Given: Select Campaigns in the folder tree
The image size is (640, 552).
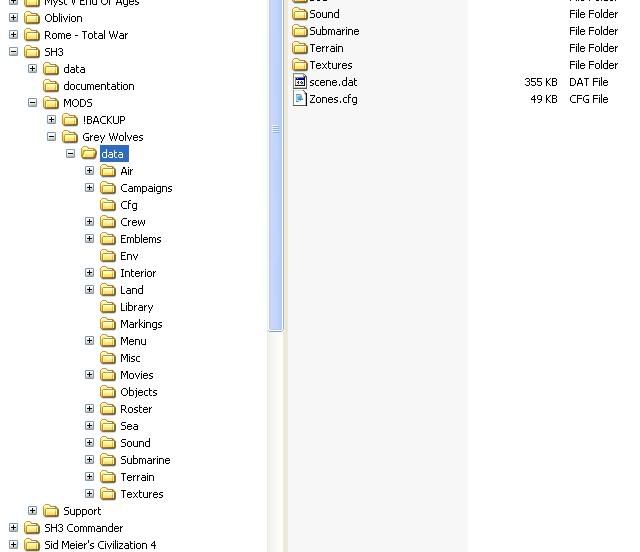Looking at the screenshot, I should click(146, 188).
